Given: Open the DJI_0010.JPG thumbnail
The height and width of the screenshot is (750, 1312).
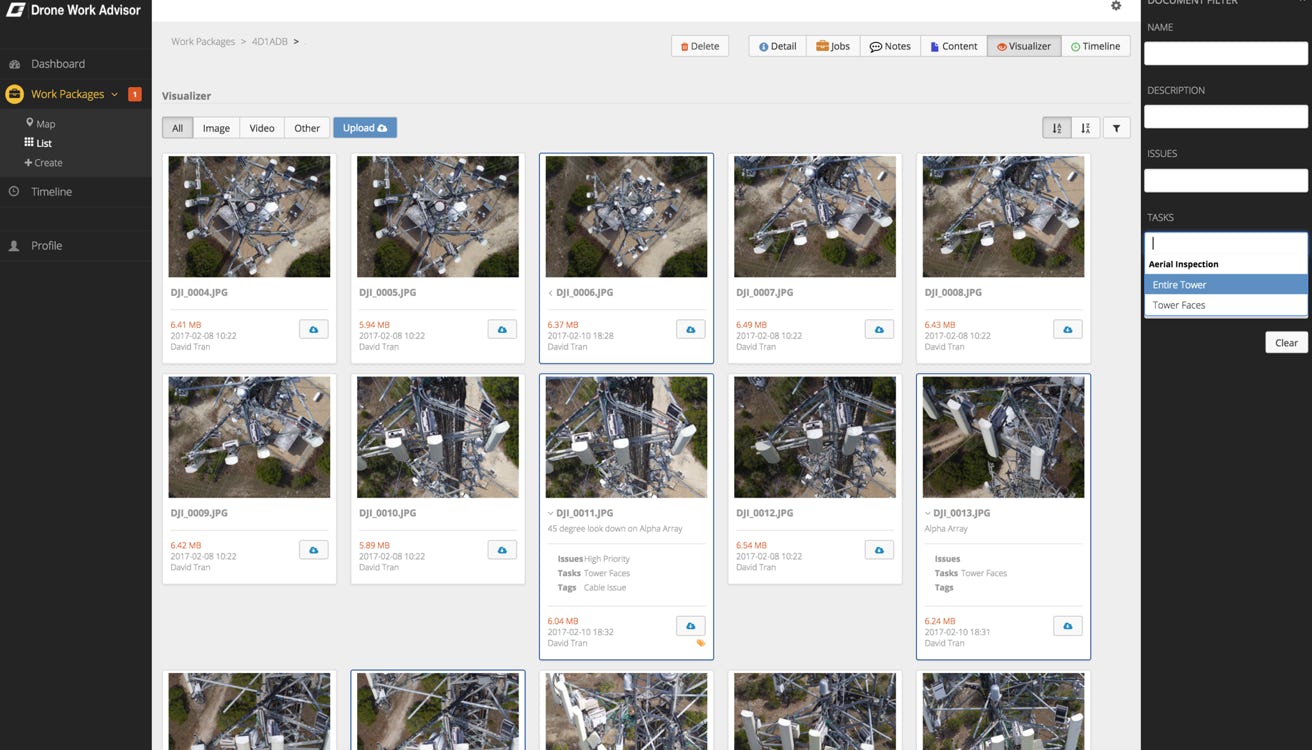Looking at the screenshot, I should [438, 437].
